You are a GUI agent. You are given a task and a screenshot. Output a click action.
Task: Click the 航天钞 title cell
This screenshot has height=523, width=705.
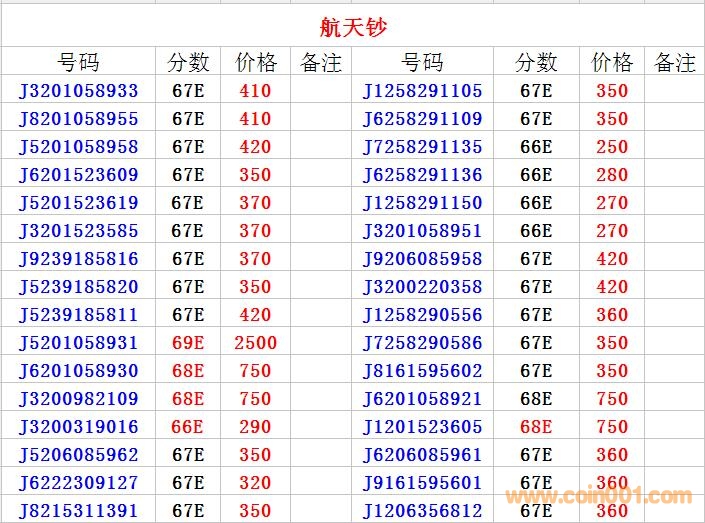point(352,26)
